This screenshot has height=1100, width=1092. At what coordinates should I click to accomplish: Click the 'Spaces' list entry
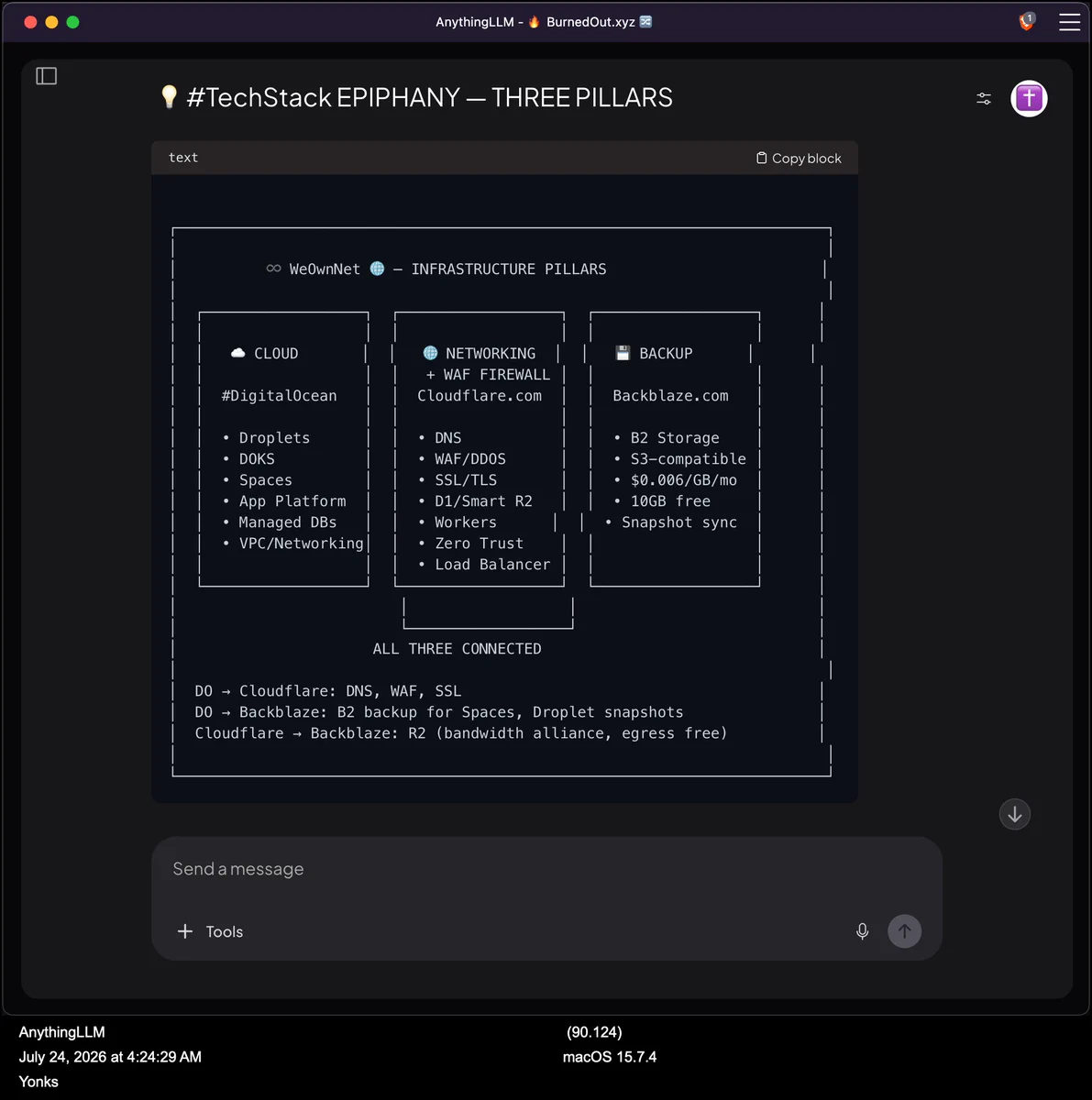tap(265, 480)
